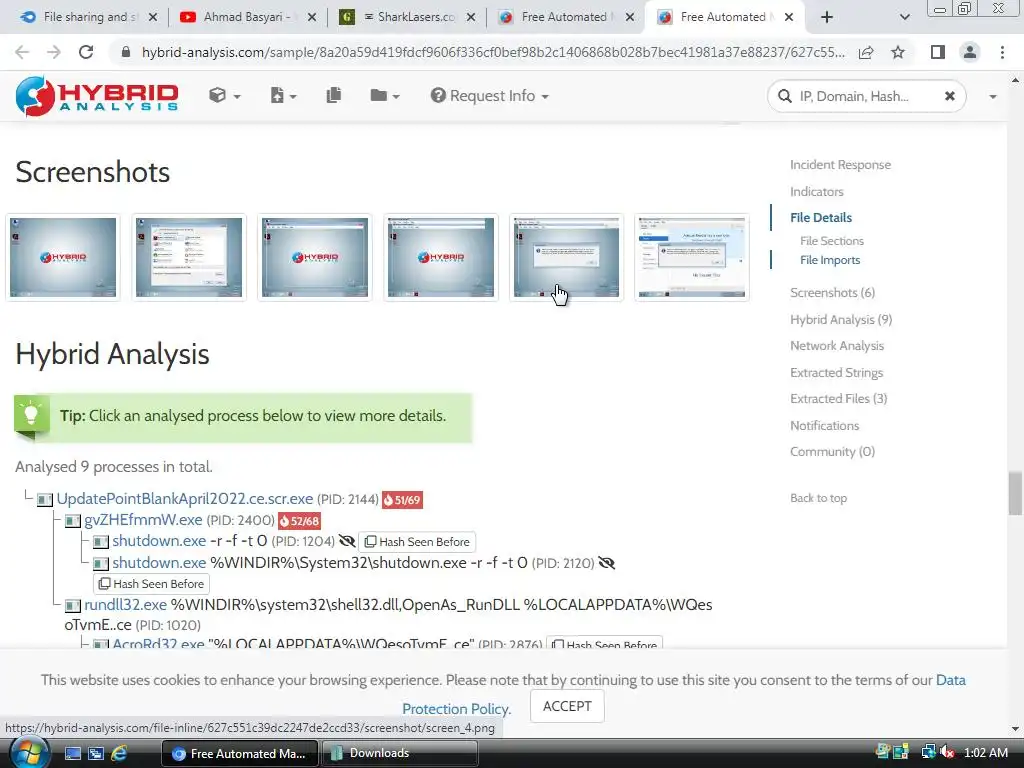The image size is (1024, 768).
Task: Open the Chrome profile avatar icon
Action: pyautogui.click(x=970, y=52)
